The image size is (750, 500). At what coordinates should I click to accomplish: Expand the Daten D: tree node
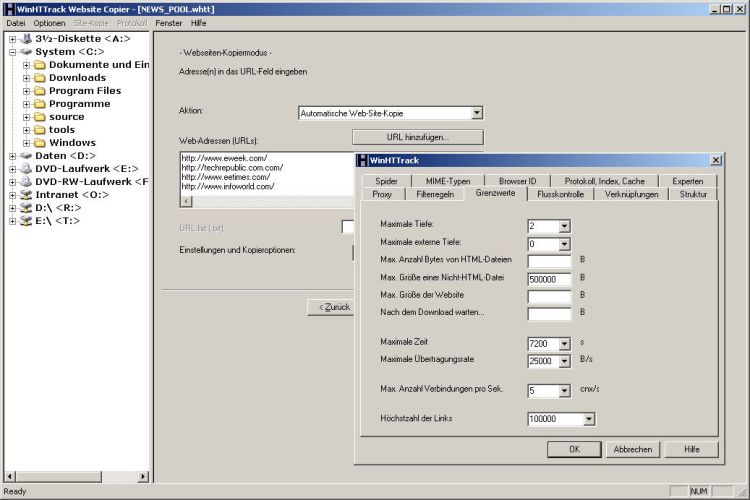(x=13, y=156)
